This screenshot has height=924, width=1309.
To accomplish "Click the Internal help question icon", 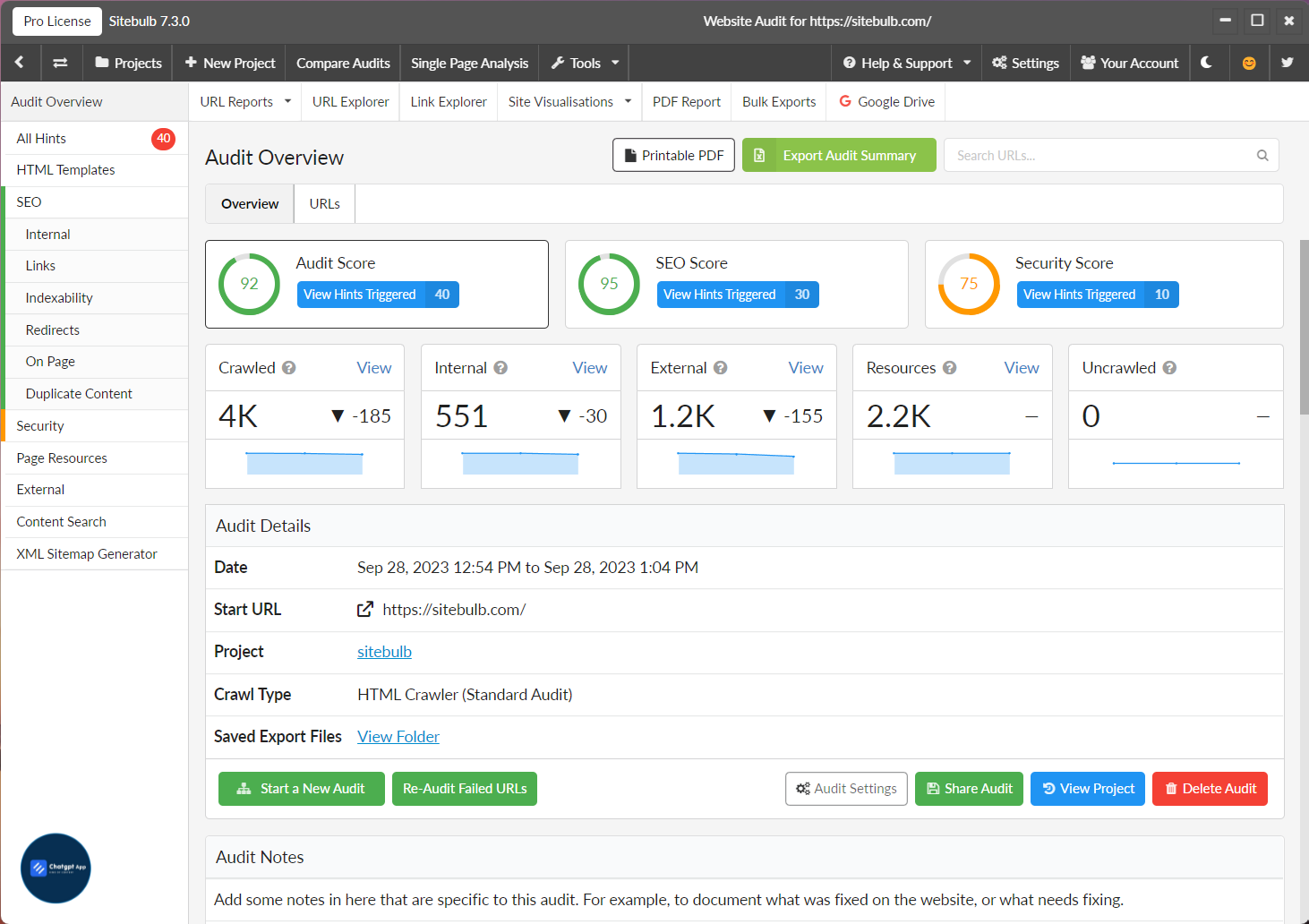I will tap(500, 367).
